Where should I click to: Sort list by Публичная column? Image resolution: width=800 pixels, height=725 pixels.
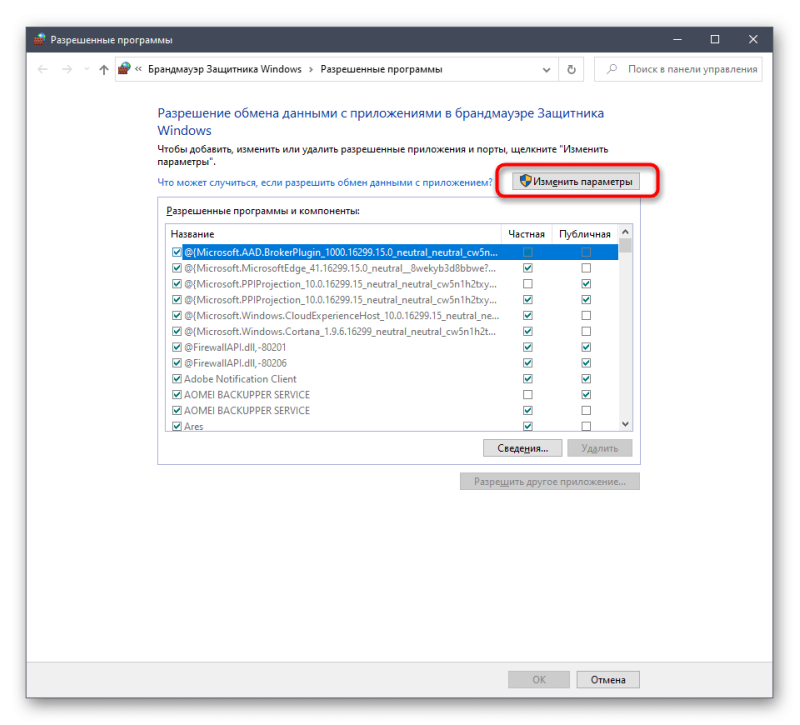pyautogui.click(x=585, y=234)
